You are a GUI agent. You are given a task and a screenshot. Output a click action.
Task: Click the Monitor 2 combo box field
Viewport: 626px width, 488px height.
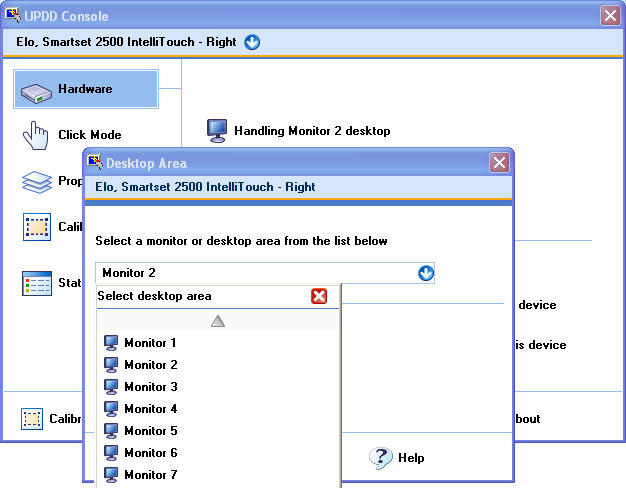[265, 273]
